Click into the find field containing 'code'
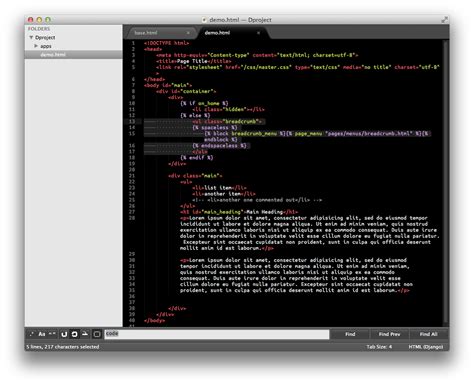Screen dimensions: 474x385 (217, 334)
